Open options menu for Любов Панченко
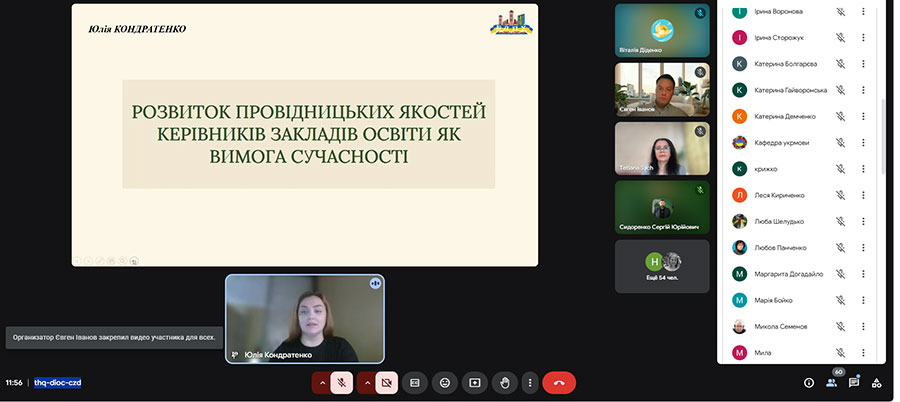 click(x=863, y=248)
